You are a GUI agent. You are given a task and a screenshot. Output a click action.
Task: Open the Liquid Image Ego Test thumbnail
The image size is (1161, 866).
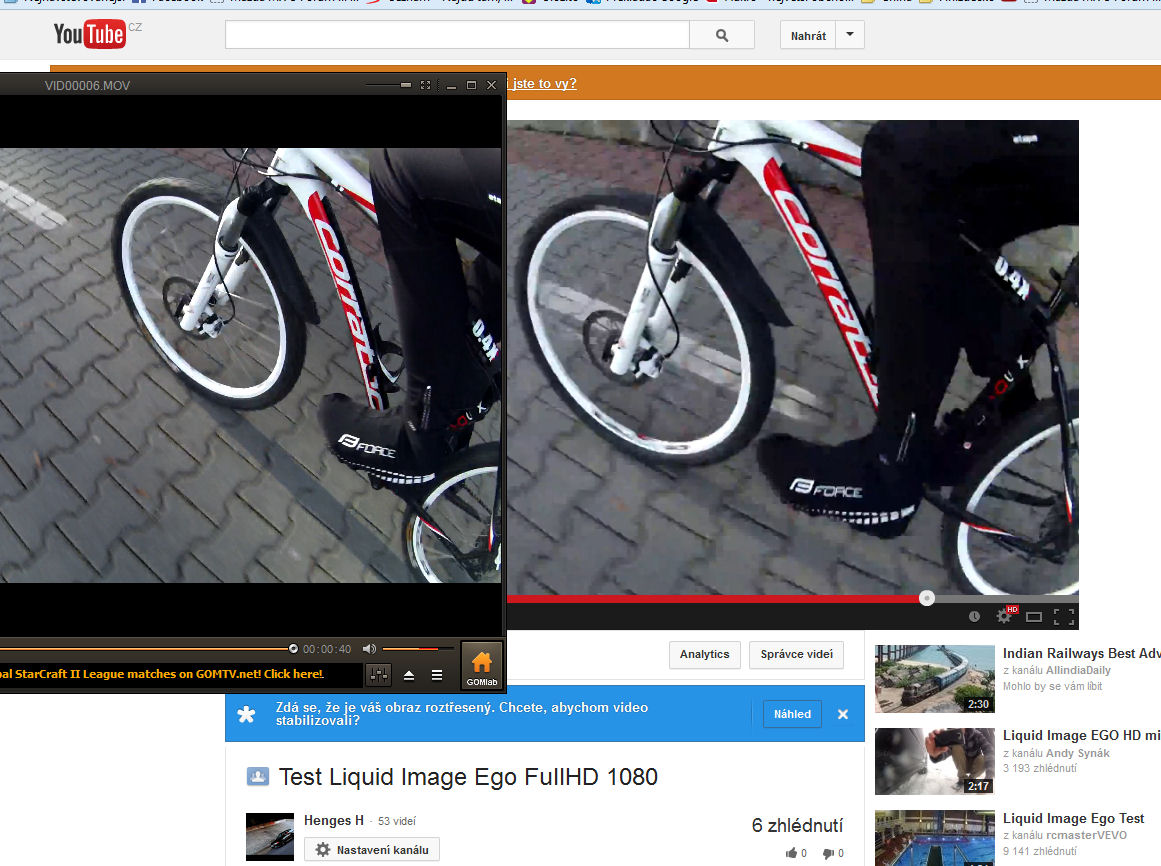tap(934, 838)
